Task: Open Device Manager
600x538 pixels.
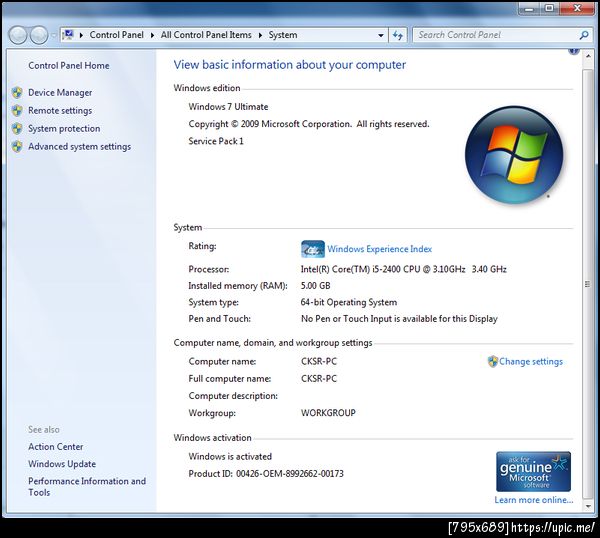Action: [60, 93]
